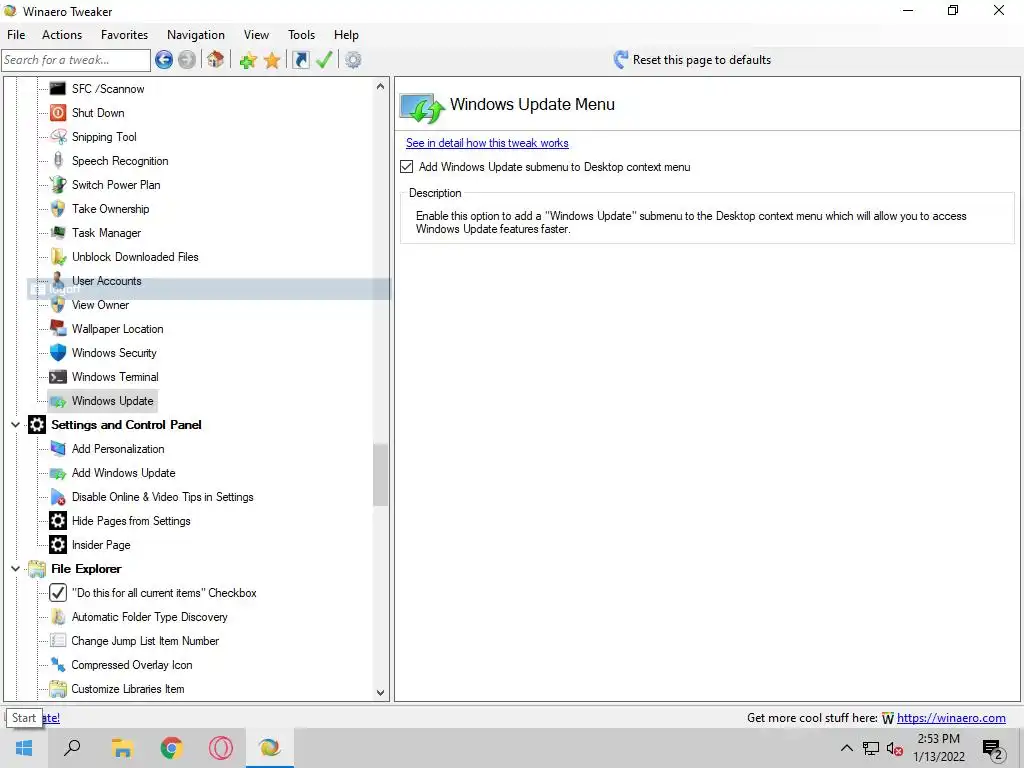The width and height of the screenshot is (1024, 768).
Task: Click the Unblock Downloaded Files icon
Action: coord(58,257)
